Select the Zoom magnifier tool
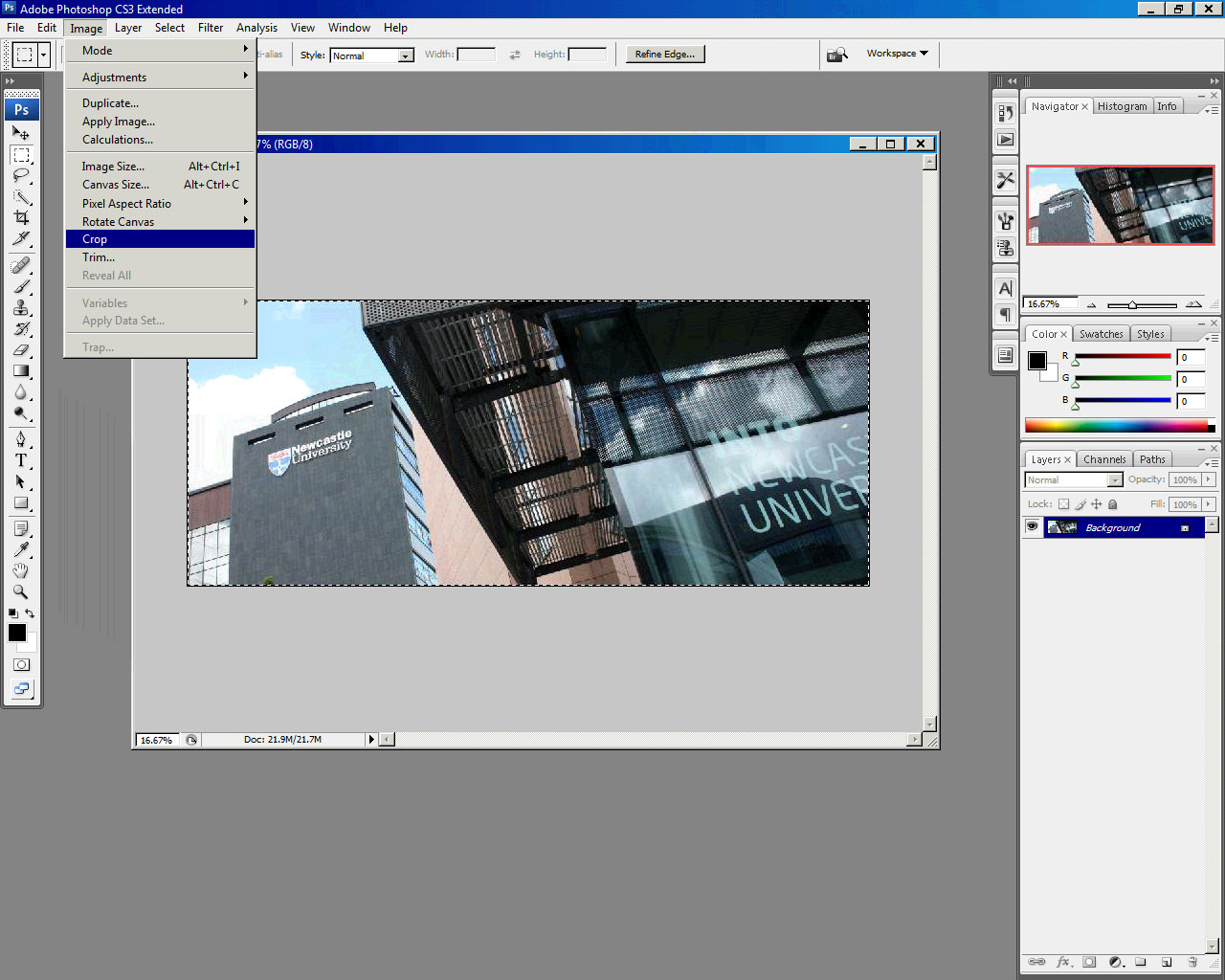 coord(21,591)
